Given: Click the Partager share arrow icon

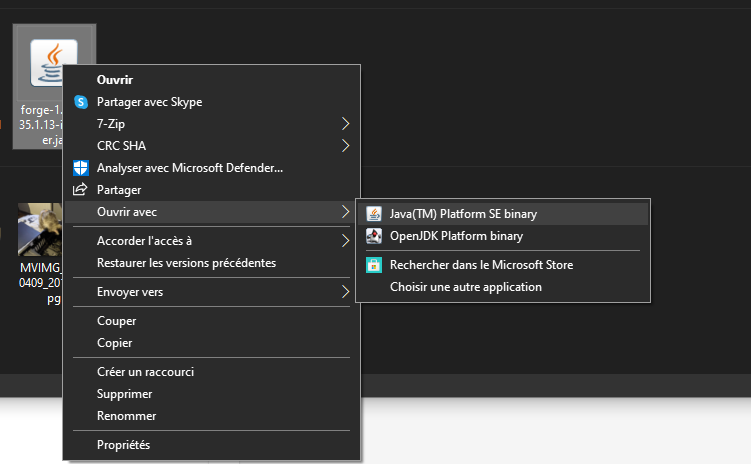Looking at the screenshot, I should click(81, 190).
